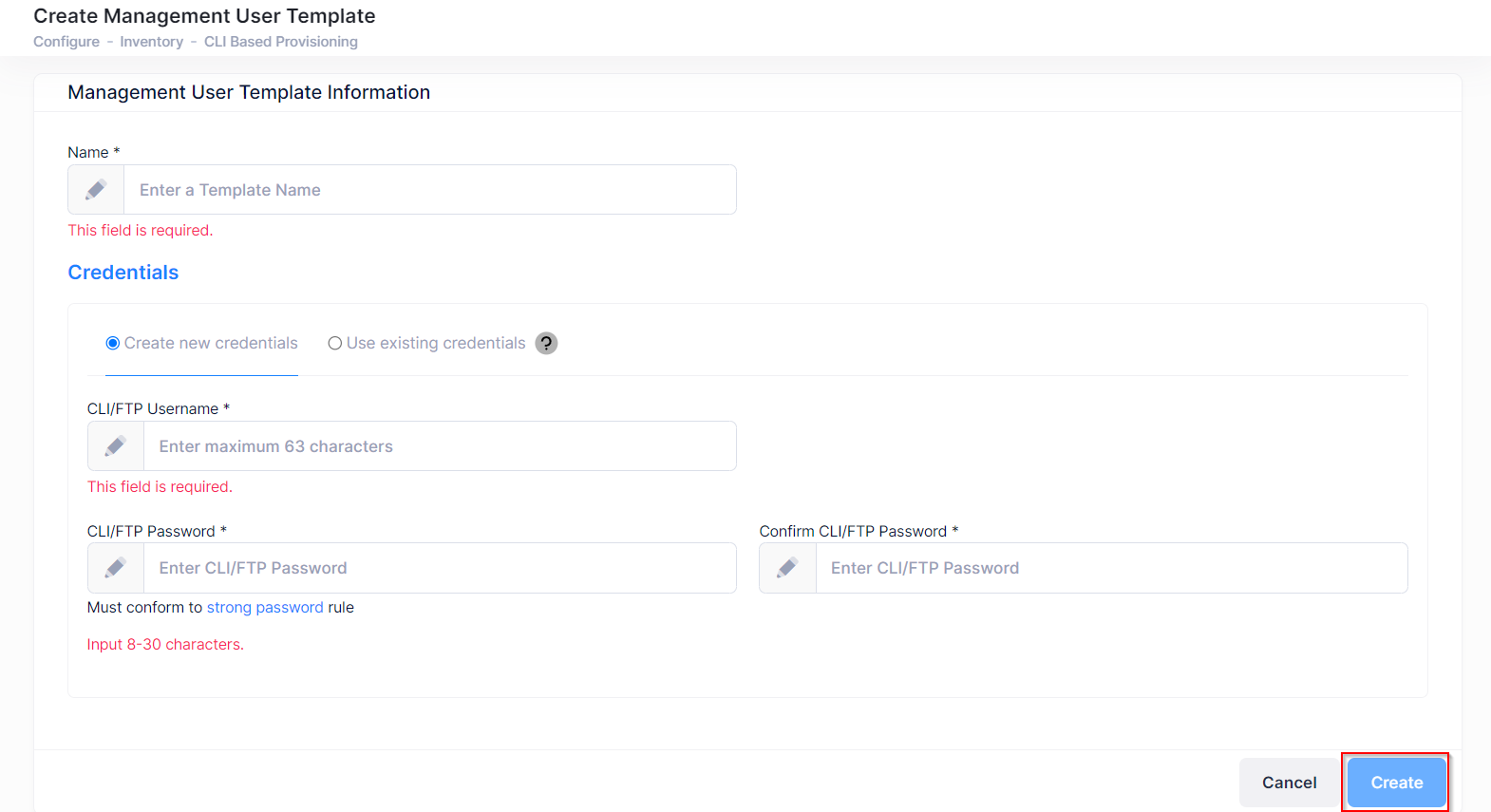Navigate to CLI Based Provisioning breadcrumb

pos(281,42)
